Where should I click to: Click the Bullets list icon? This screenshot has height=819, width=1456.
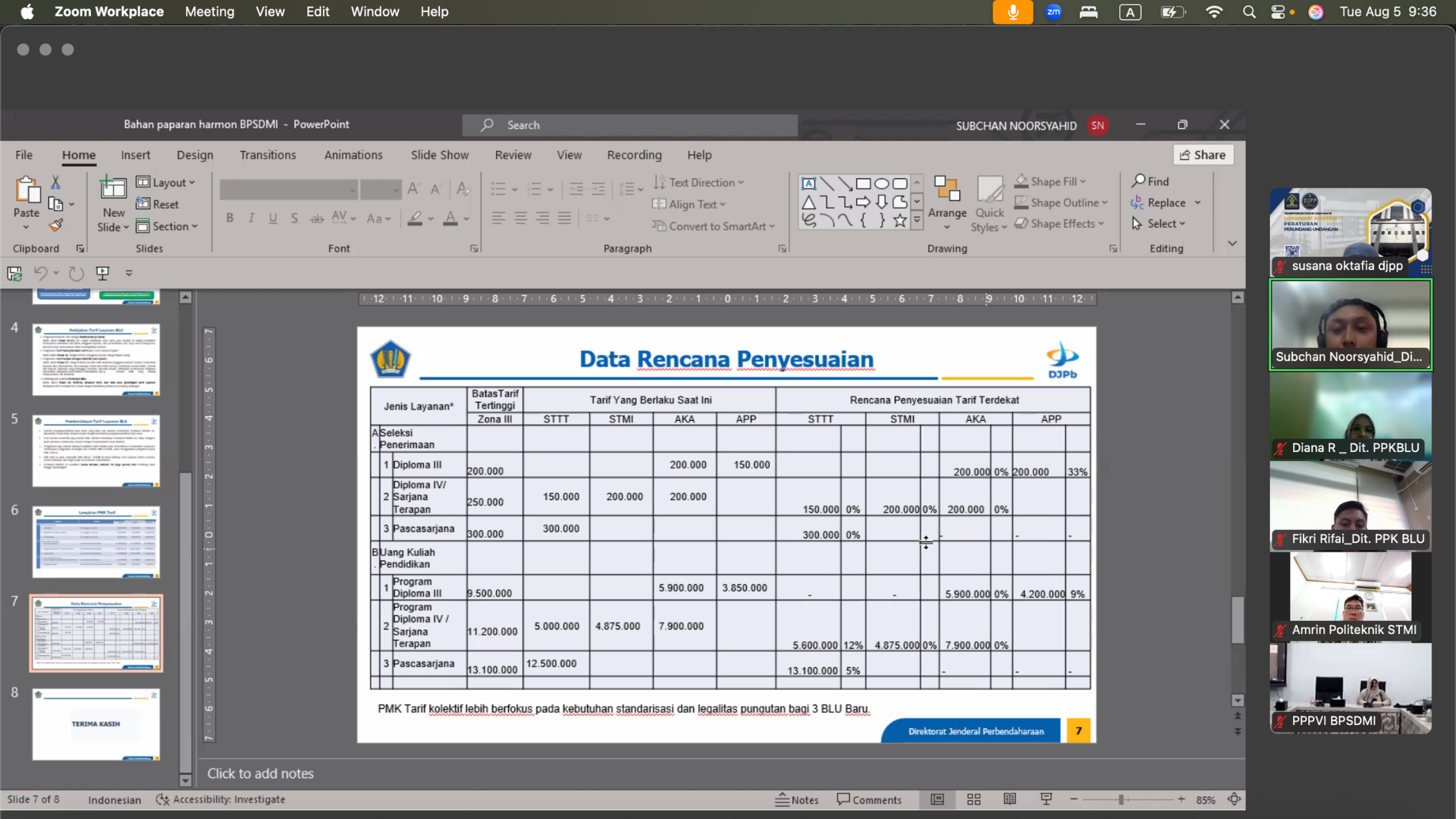pyautogui.click(x=498, y=189)
